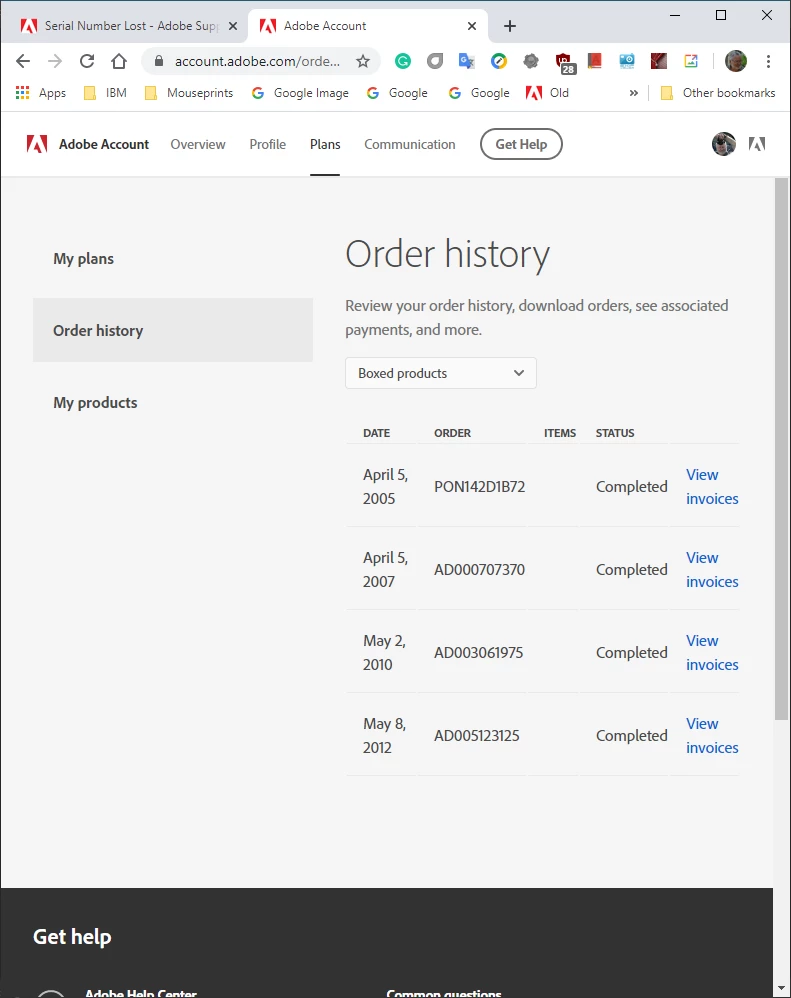Image resolution: width=791 pixels, height=998 pixels.
Task: Open Mouseprints bookmarks folder
Action: tap(189, 93)
